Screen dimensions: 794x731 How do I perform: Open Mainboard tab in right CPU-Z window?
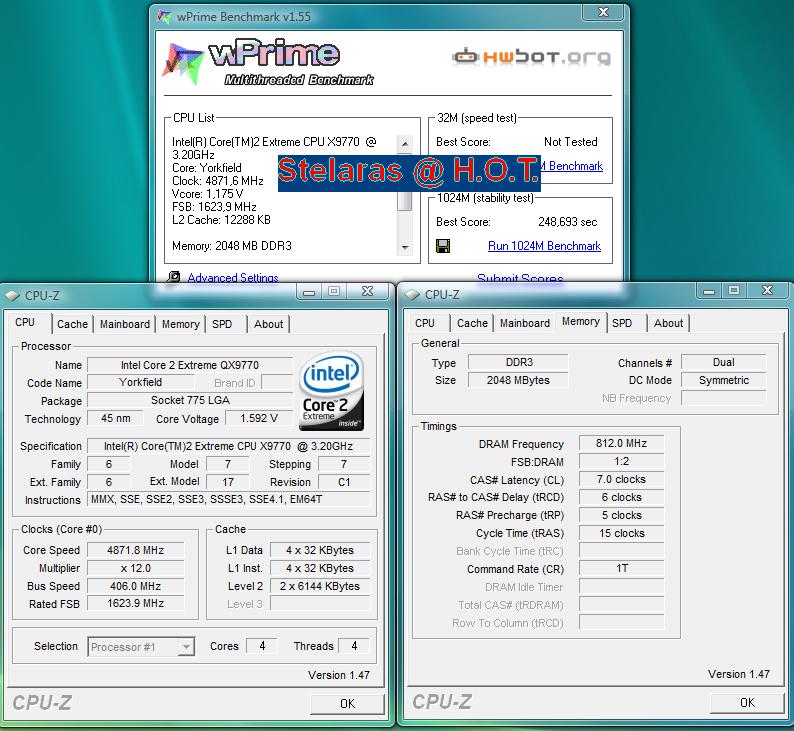point(525,323)
